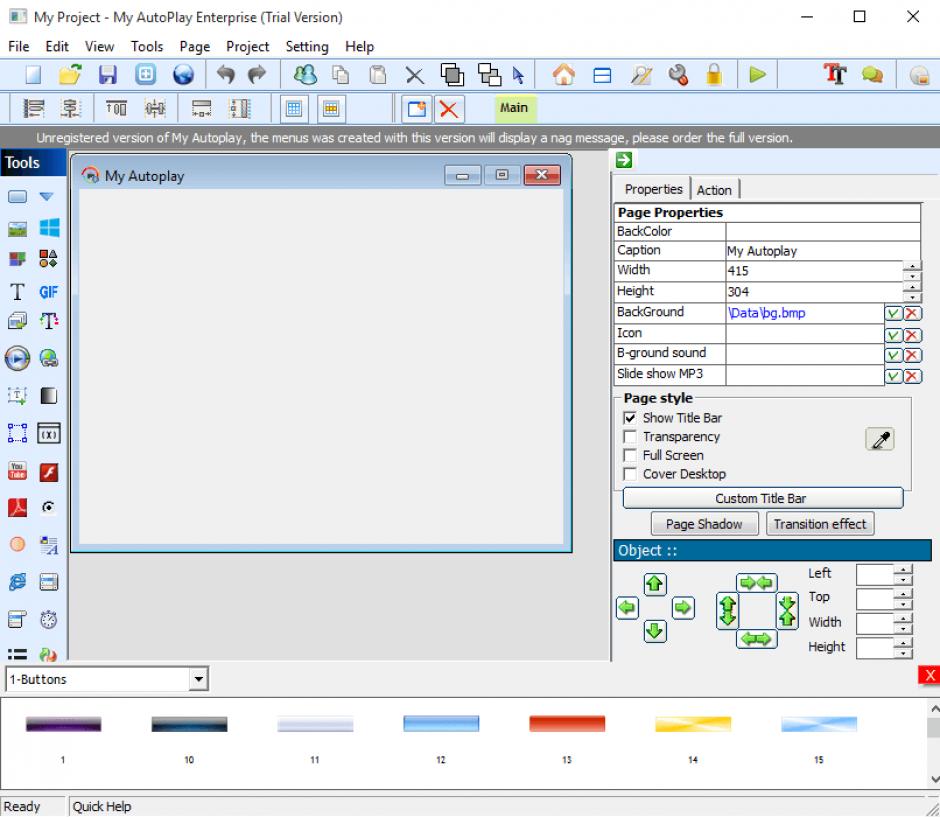Uncheck Show Title Bar checkbox
The width and height of the screenshot is (940, 817).
(x=629, y=418)
